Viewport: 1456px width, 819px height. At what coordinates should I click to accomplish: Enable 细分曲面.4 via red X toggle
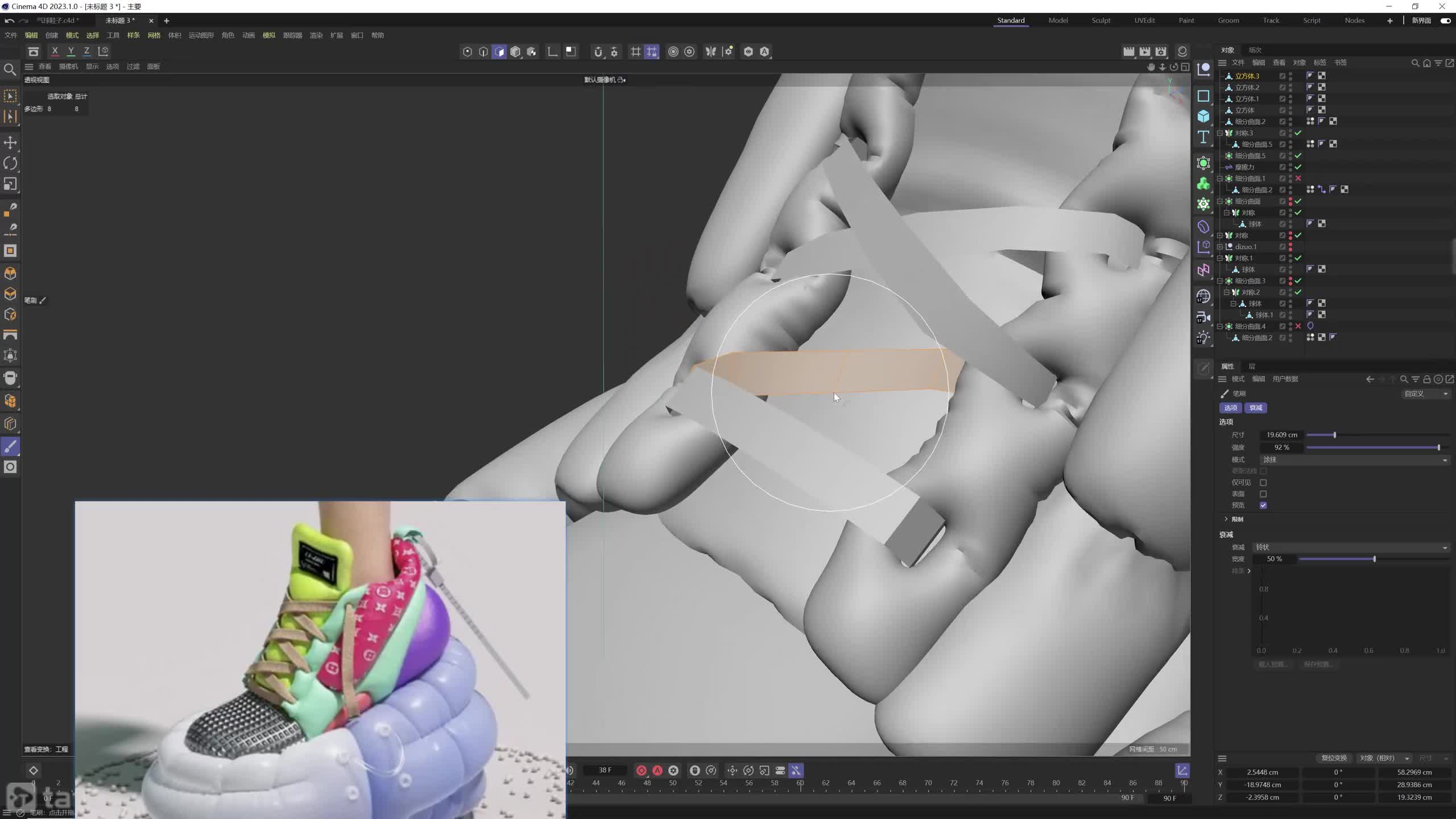click(1298, 326)
